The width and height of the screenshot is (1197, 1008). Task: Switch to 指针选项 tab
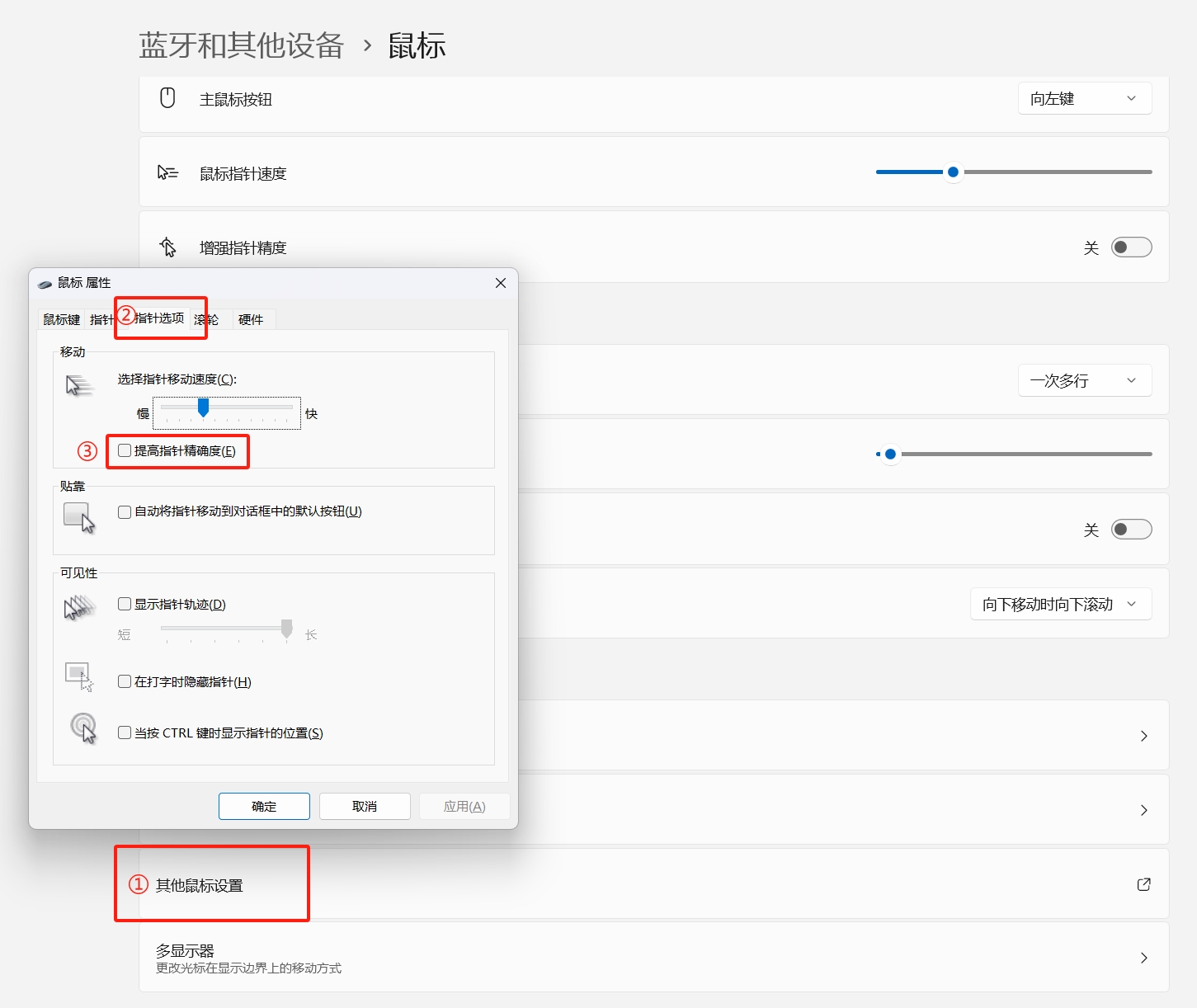click(159, 318)
